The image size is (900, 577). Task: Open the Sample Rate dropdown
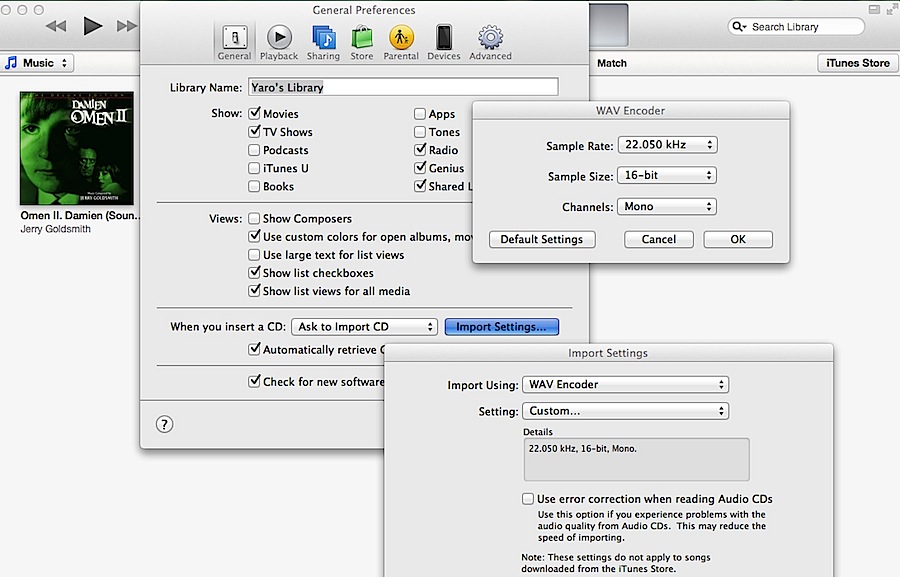667,144
